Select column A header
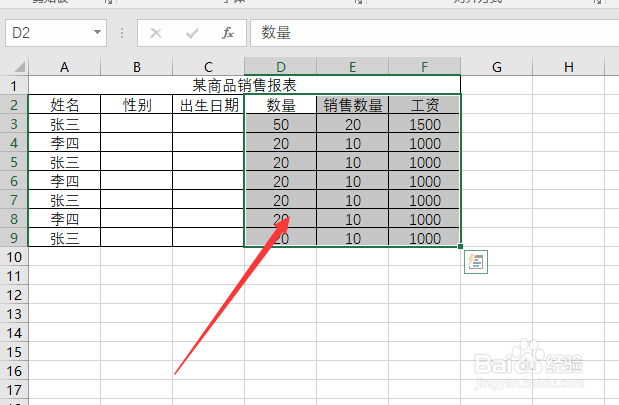This screenshot has width=619, height=405. 64,66
